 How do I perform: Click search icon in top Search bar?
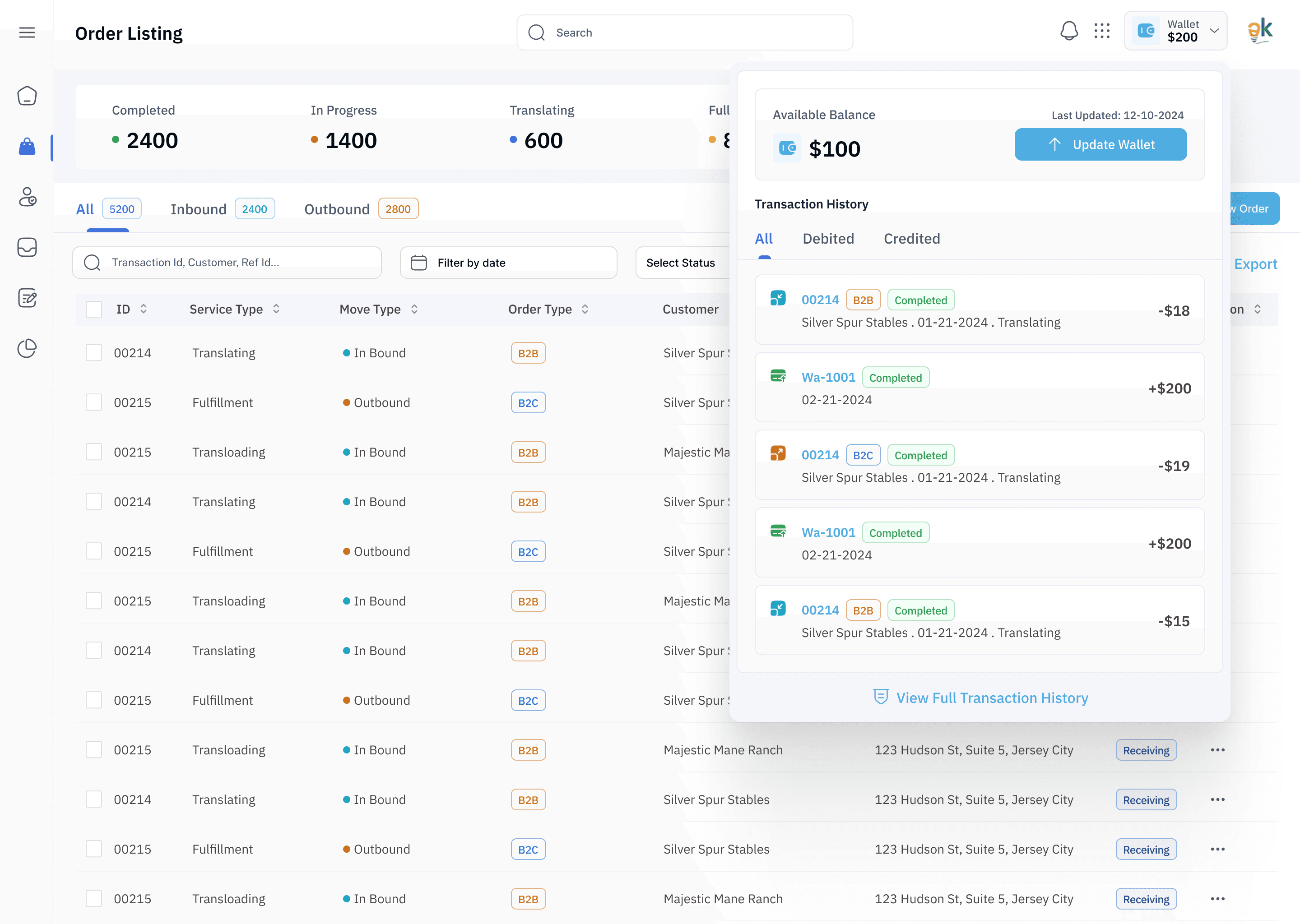pyautogui.click(x=536, y=32)
